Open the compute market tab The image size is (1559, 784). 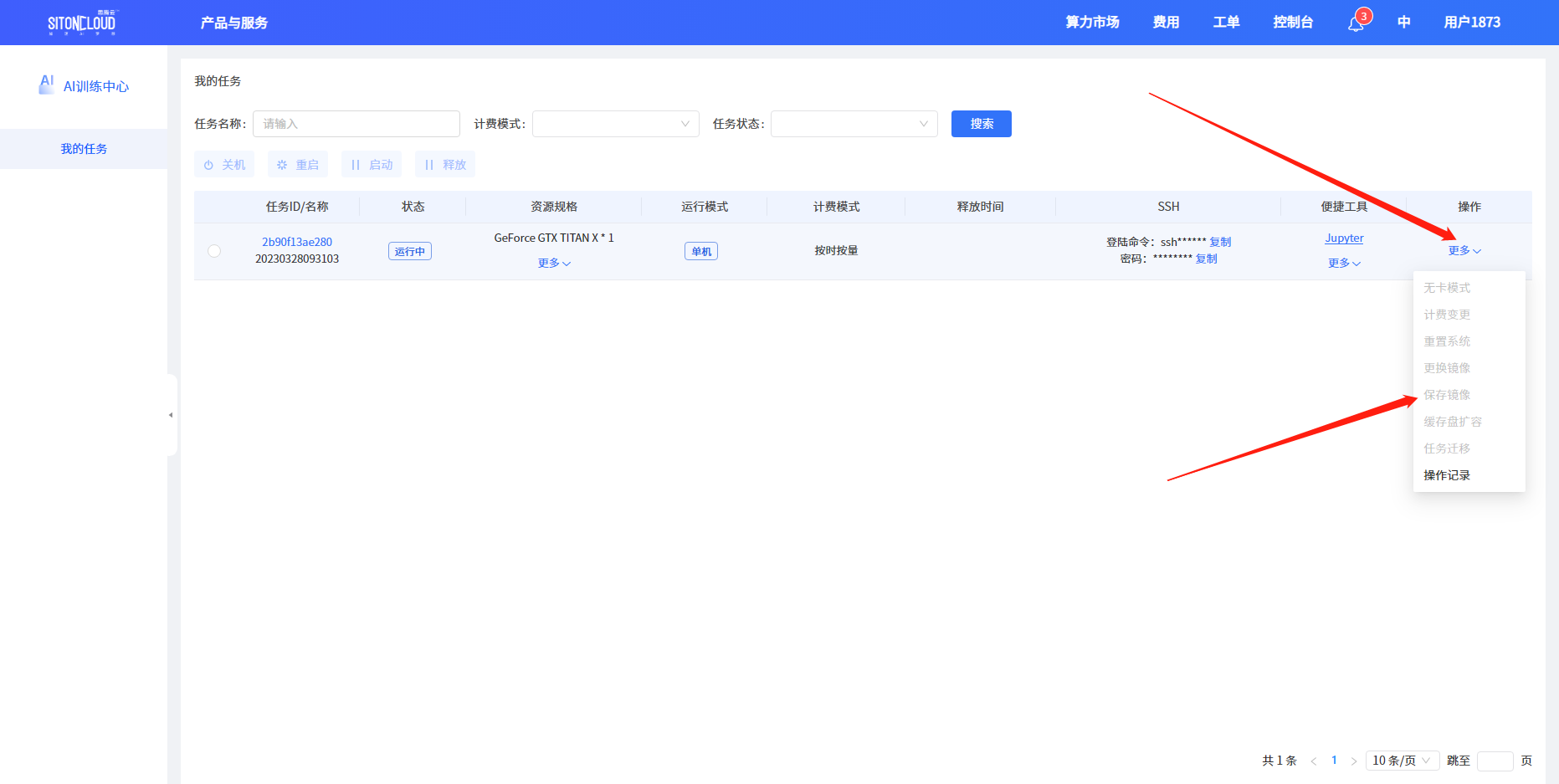coord(1091,23)
